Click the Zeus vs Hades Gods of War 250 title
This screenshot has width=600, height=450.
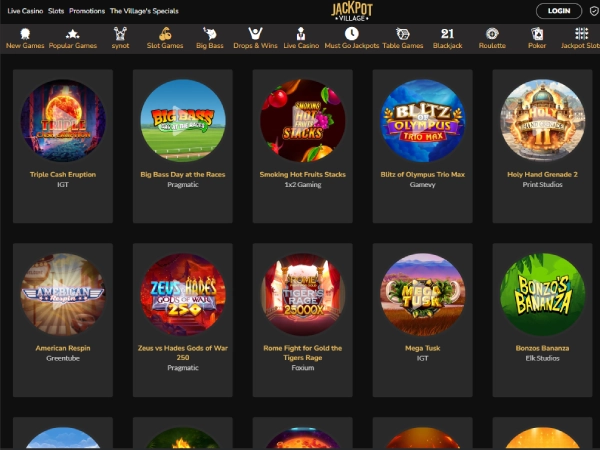click(x=183, y=353)
